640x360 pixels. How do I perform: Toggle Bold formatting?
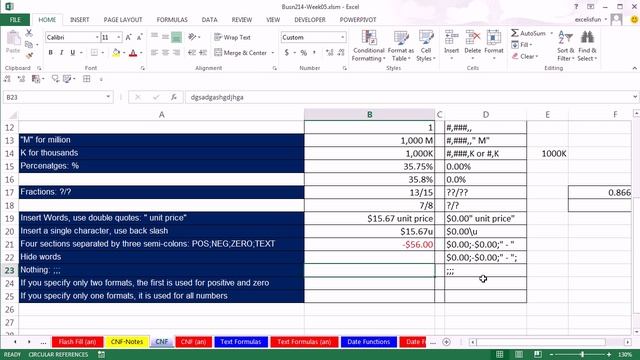[51, 53]
